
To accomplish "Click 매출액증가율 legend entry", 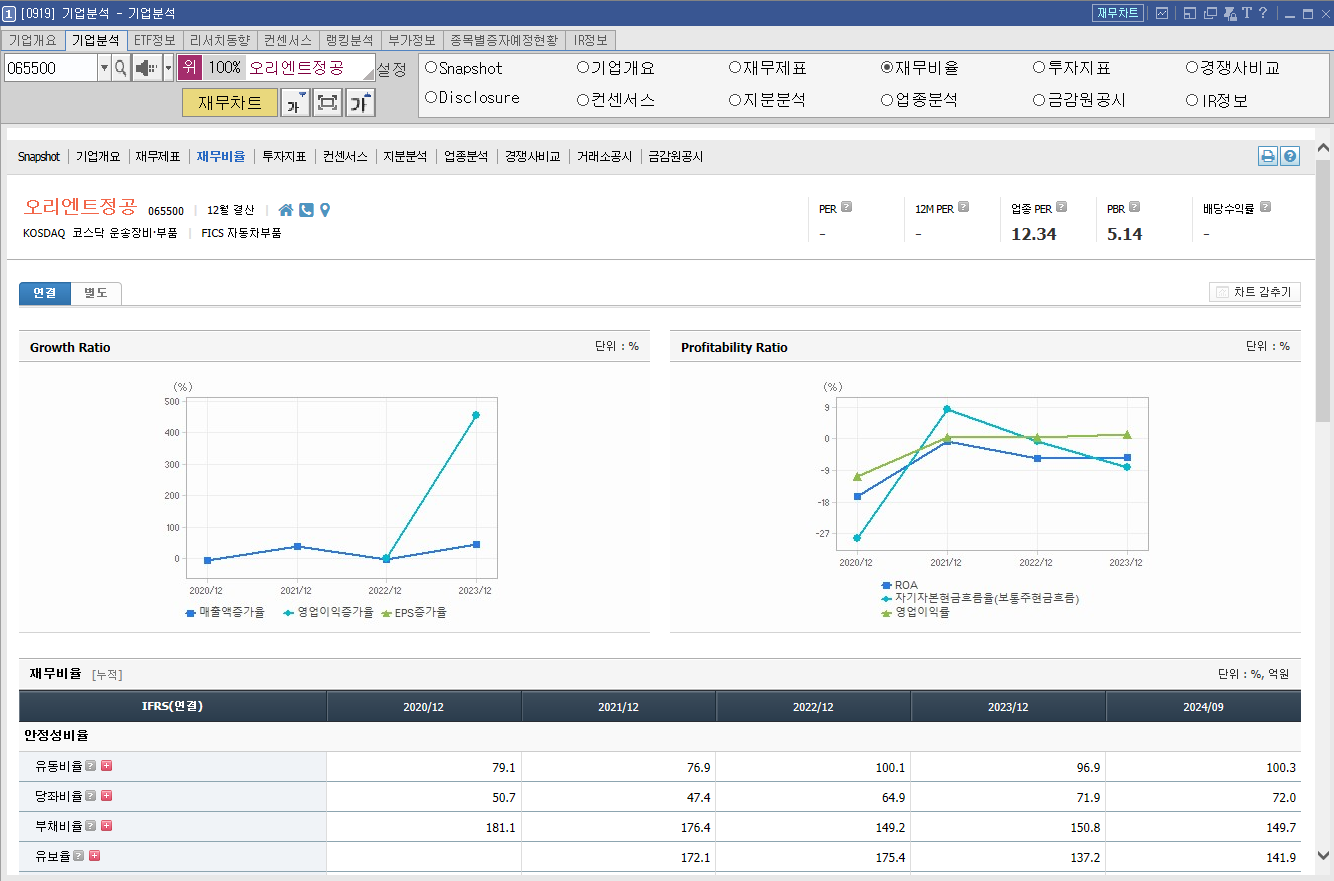I will (x=224, y=612).
